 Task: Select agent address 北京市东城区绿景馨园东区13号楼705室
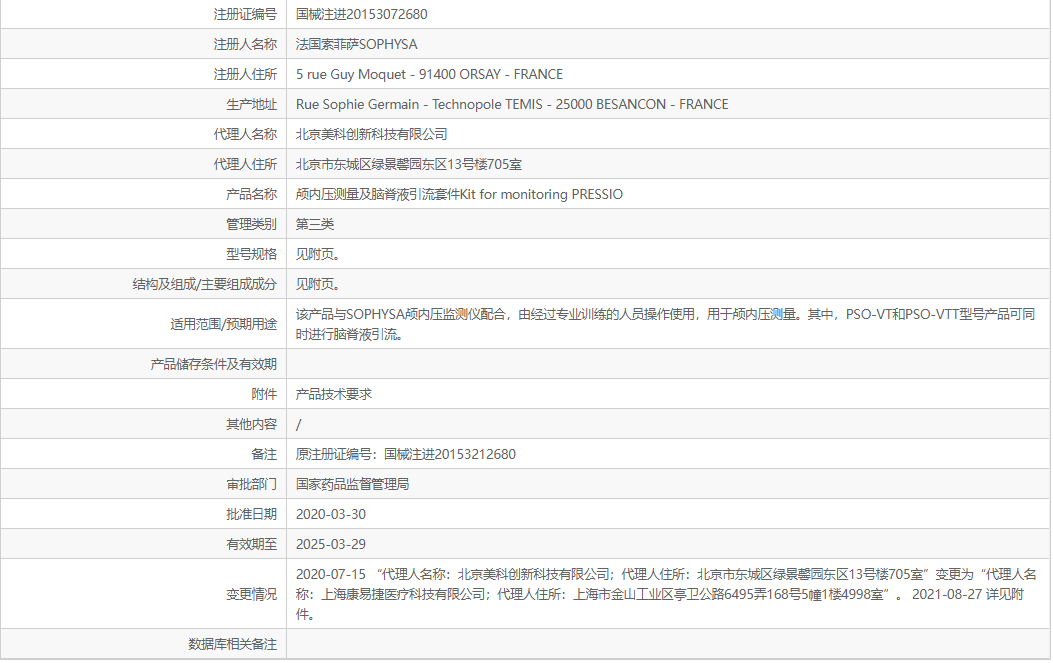click(x=409, y=165)
